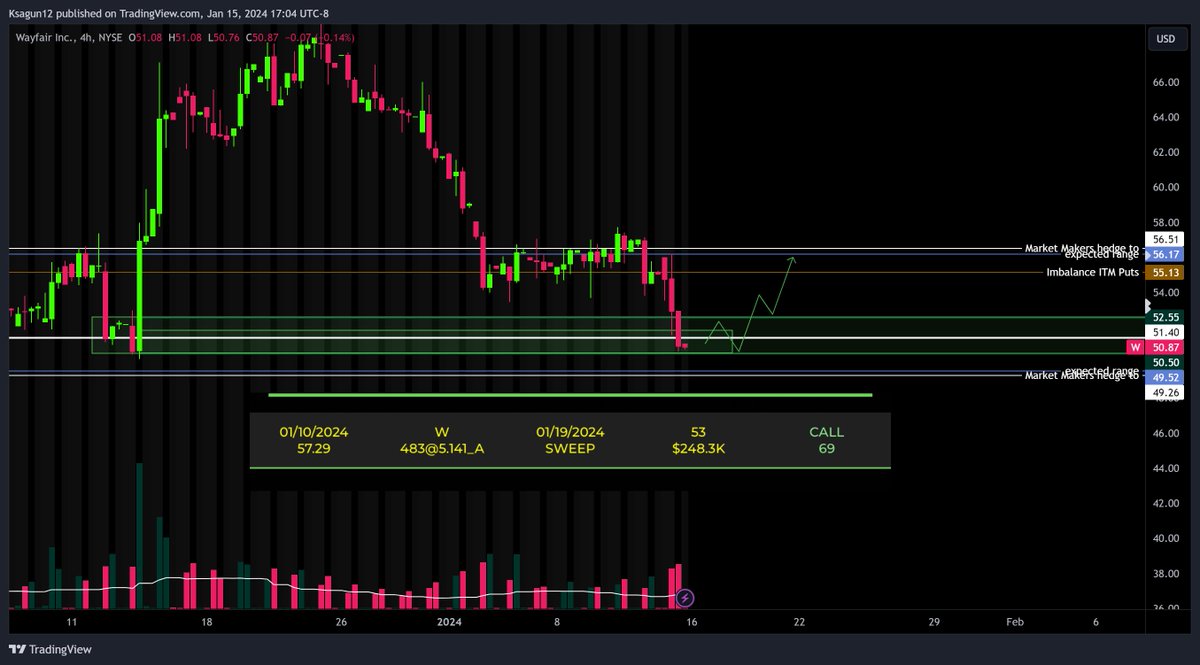Click the 29 date axis label

point(934,621)
